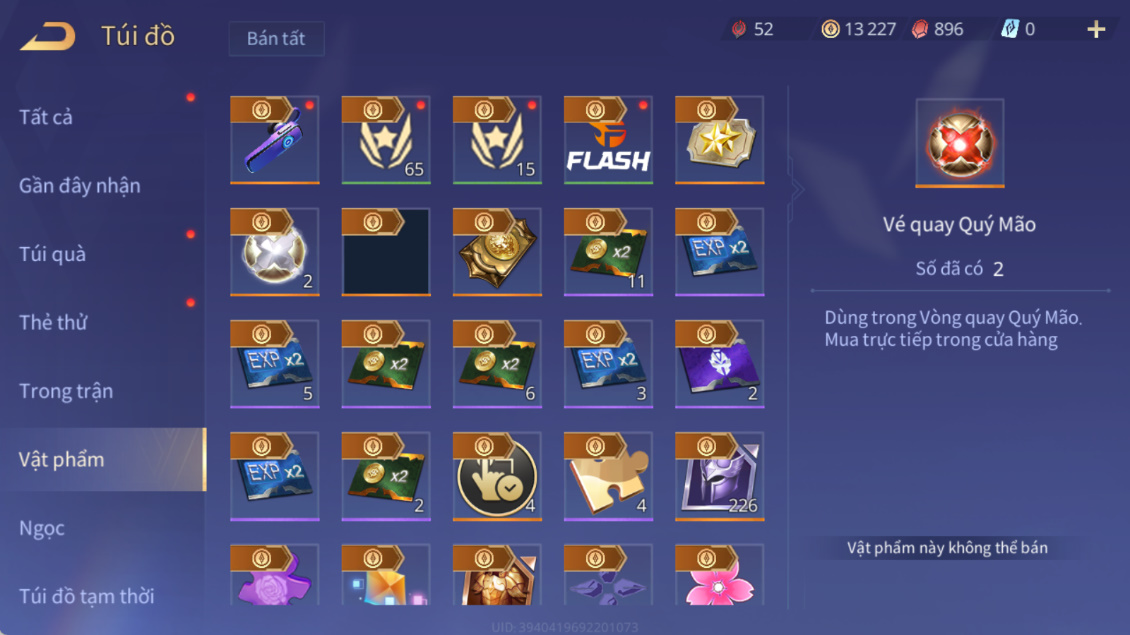Select the gold star ticket item
The image size is (1130, 635).
(x=719, y=140)
